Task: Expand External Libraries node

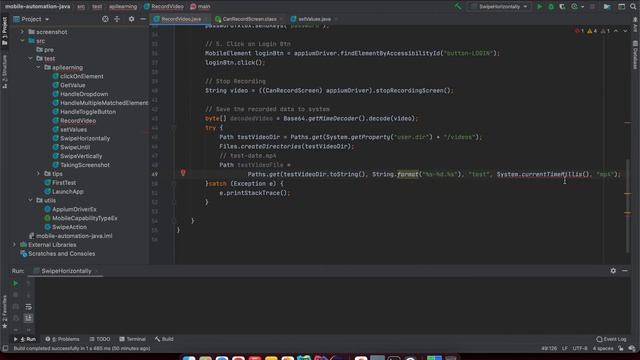Action: 14,245
